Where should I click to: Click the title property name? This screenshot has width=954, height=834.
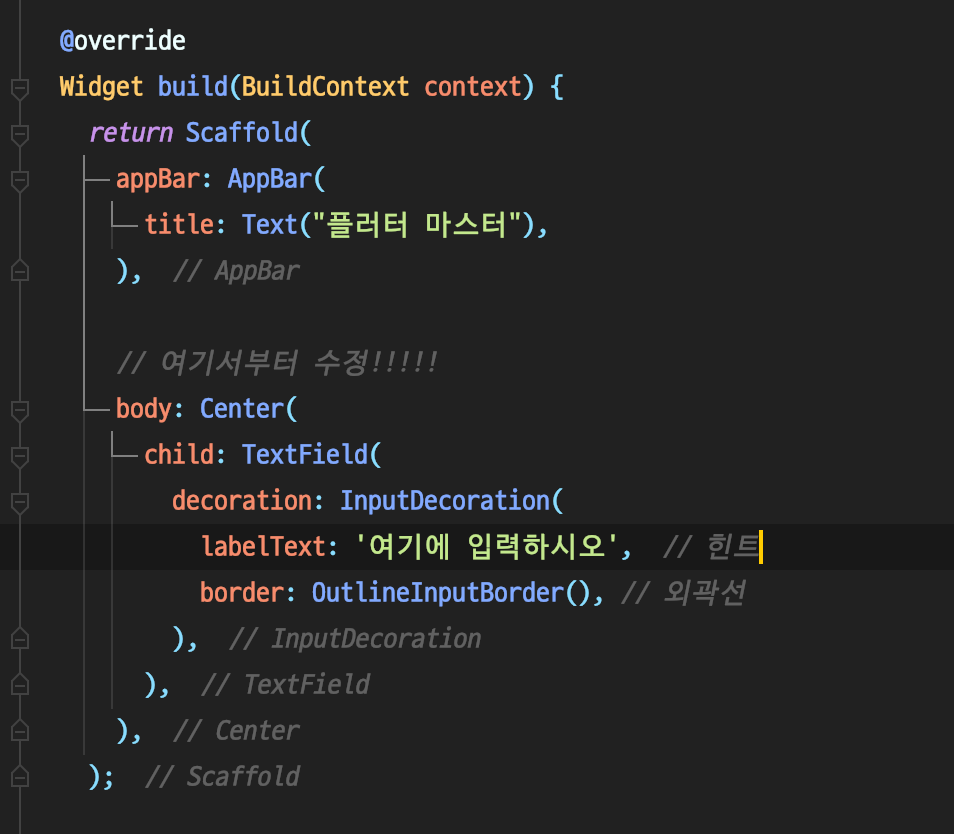point(179,224)
